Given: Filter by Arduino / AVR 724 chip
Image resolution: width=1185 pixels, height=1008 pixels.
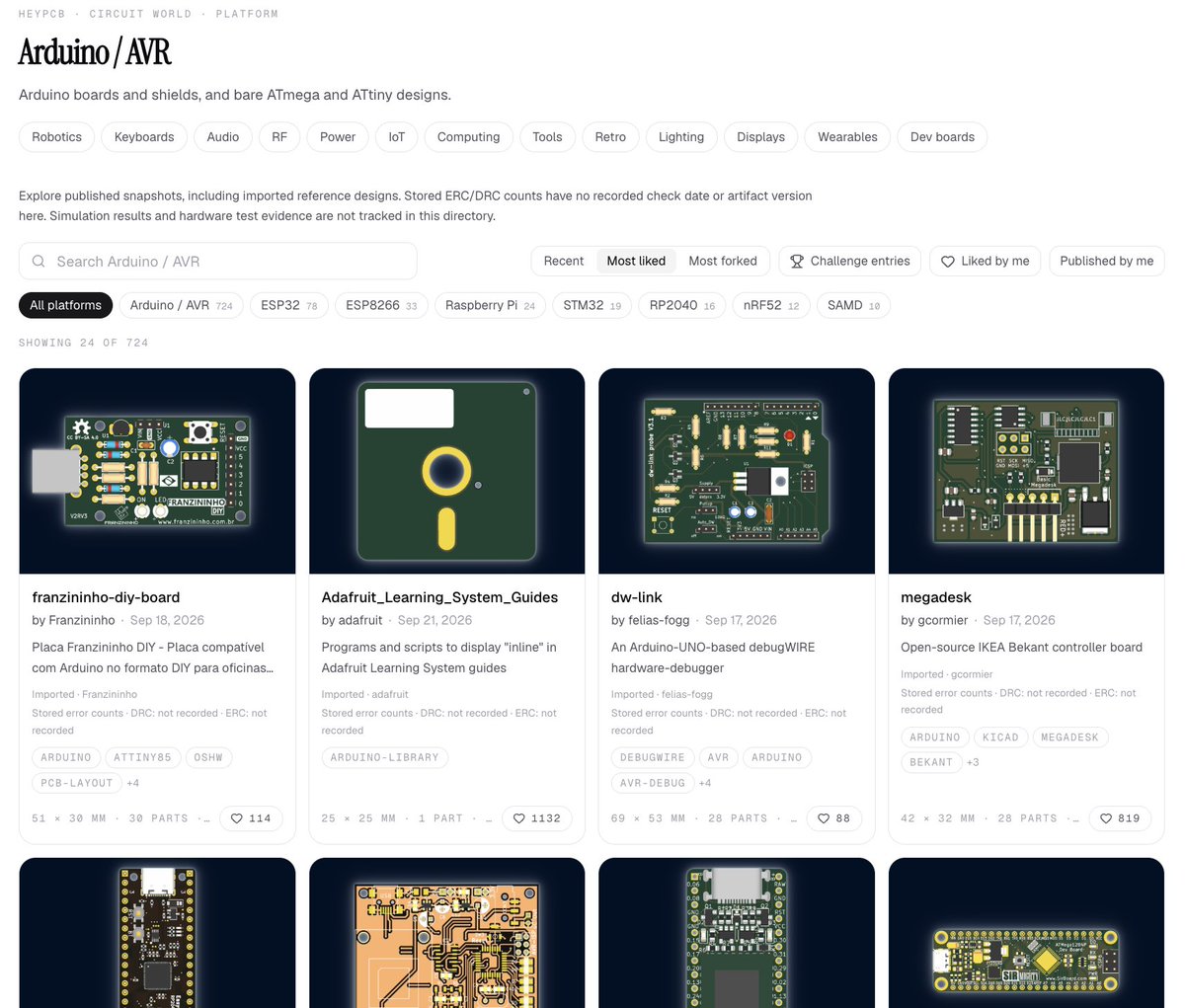Looking at the screenshot, I should [182, 306].
